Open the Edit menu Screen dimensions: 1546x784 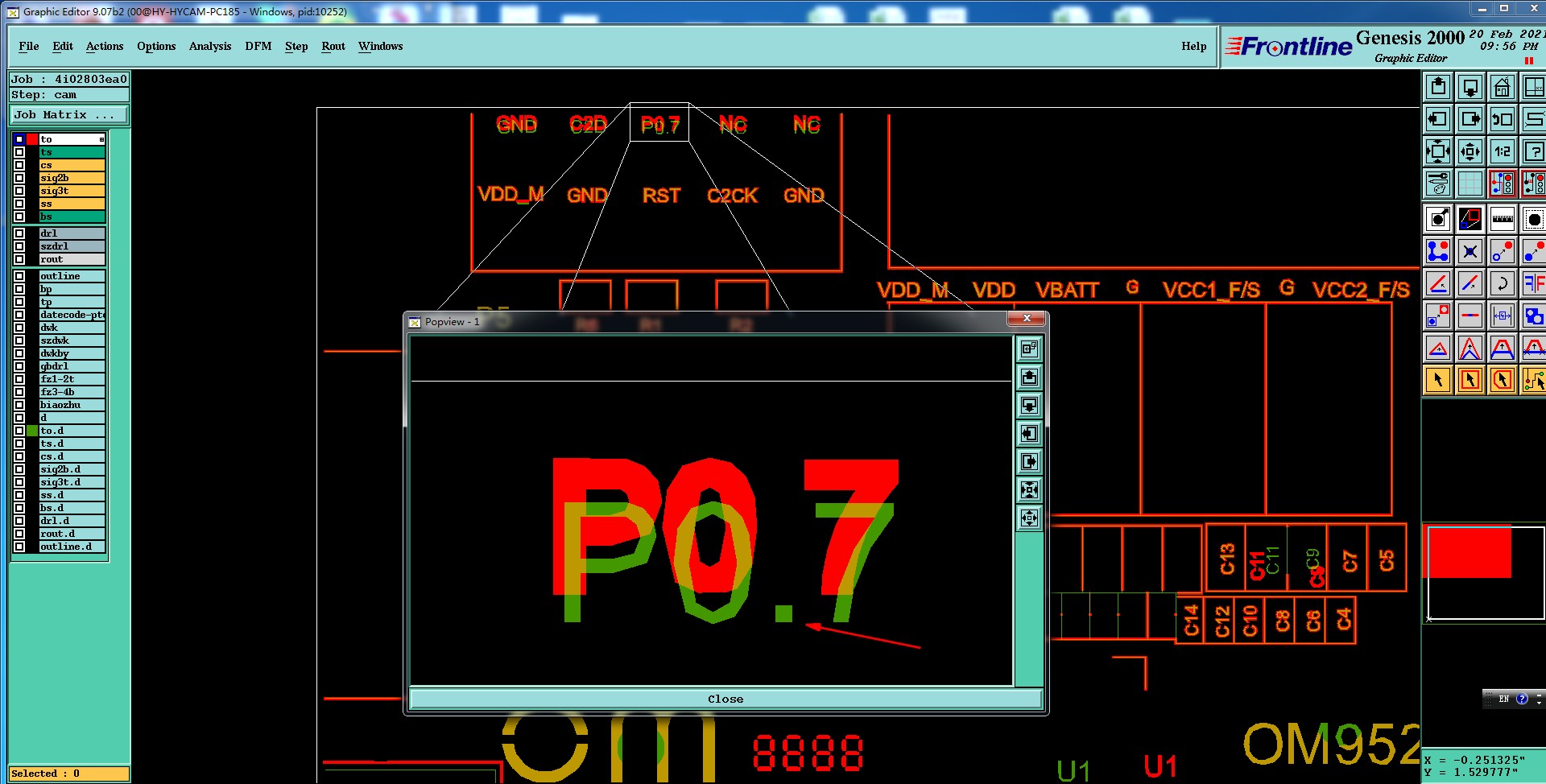pos(63,47)
